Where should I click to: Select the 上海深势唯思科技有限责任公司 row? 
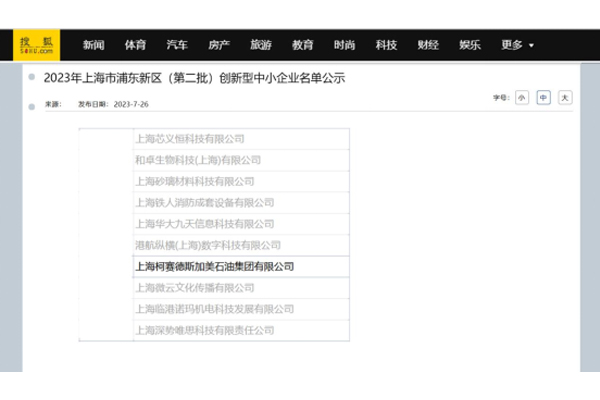coord(203,330)
